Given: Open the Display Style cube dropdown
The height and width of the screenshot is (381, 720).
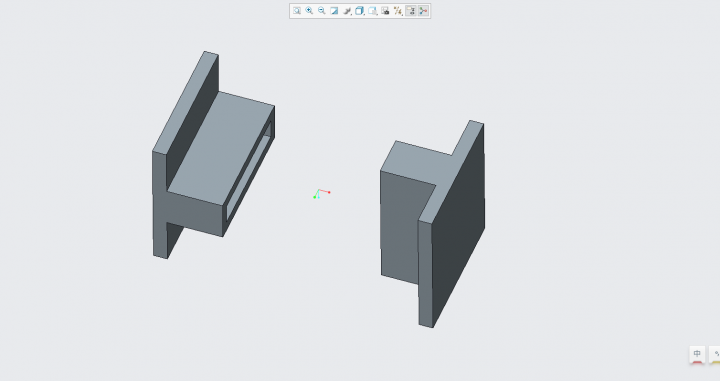Looking at the screenshot, I should pos(360,11).
